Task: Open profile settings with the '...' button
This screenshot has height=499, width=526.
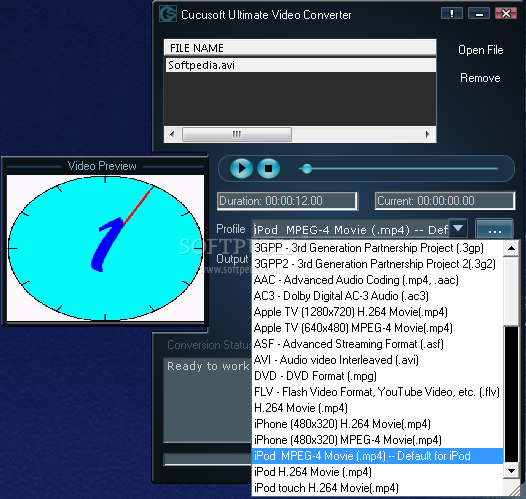Action: tap(494, 229)
